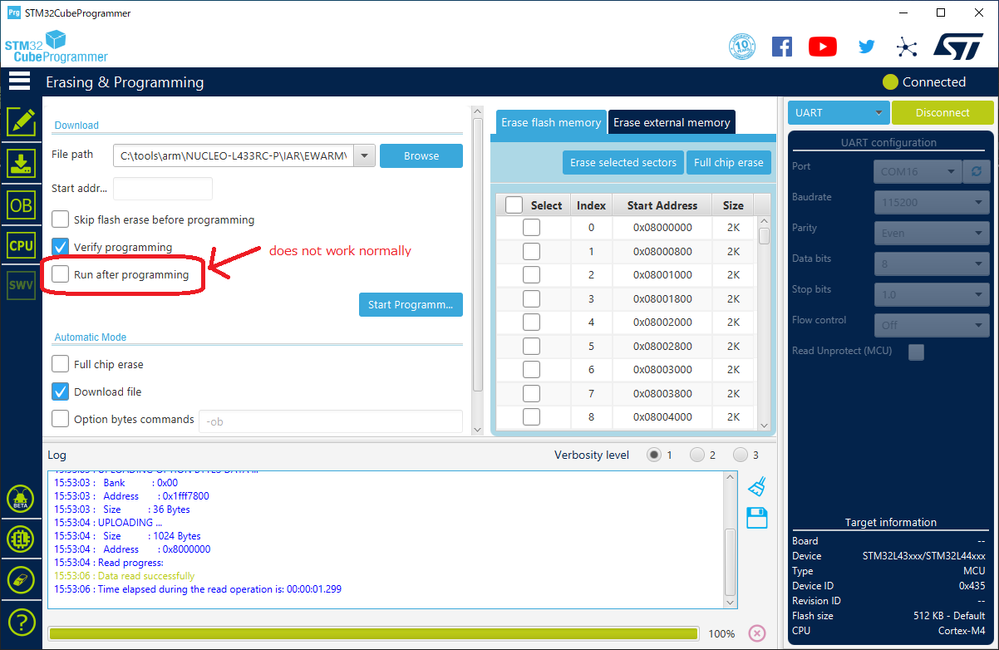Click the Download panel vertical scrollbar
999x650 pixels.
click(477, 270)
